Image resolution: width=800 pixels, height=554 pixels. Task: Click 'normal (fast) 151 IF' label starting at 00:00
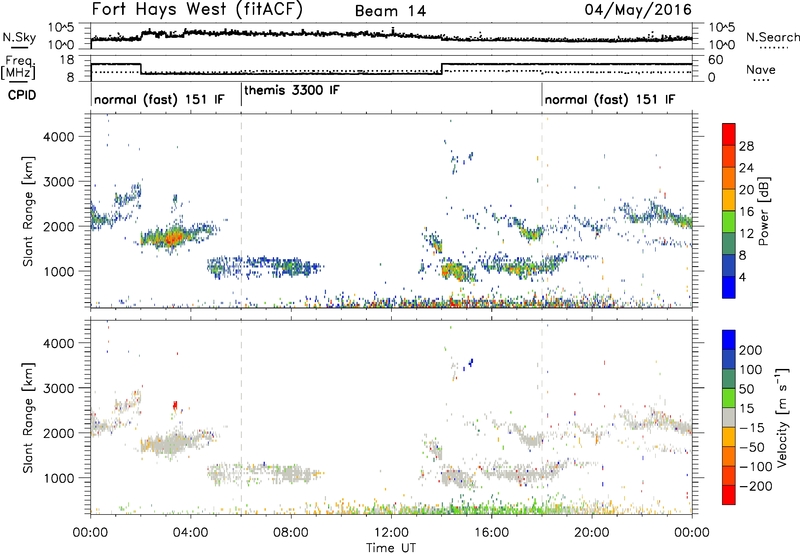click(x=159, y=99)
